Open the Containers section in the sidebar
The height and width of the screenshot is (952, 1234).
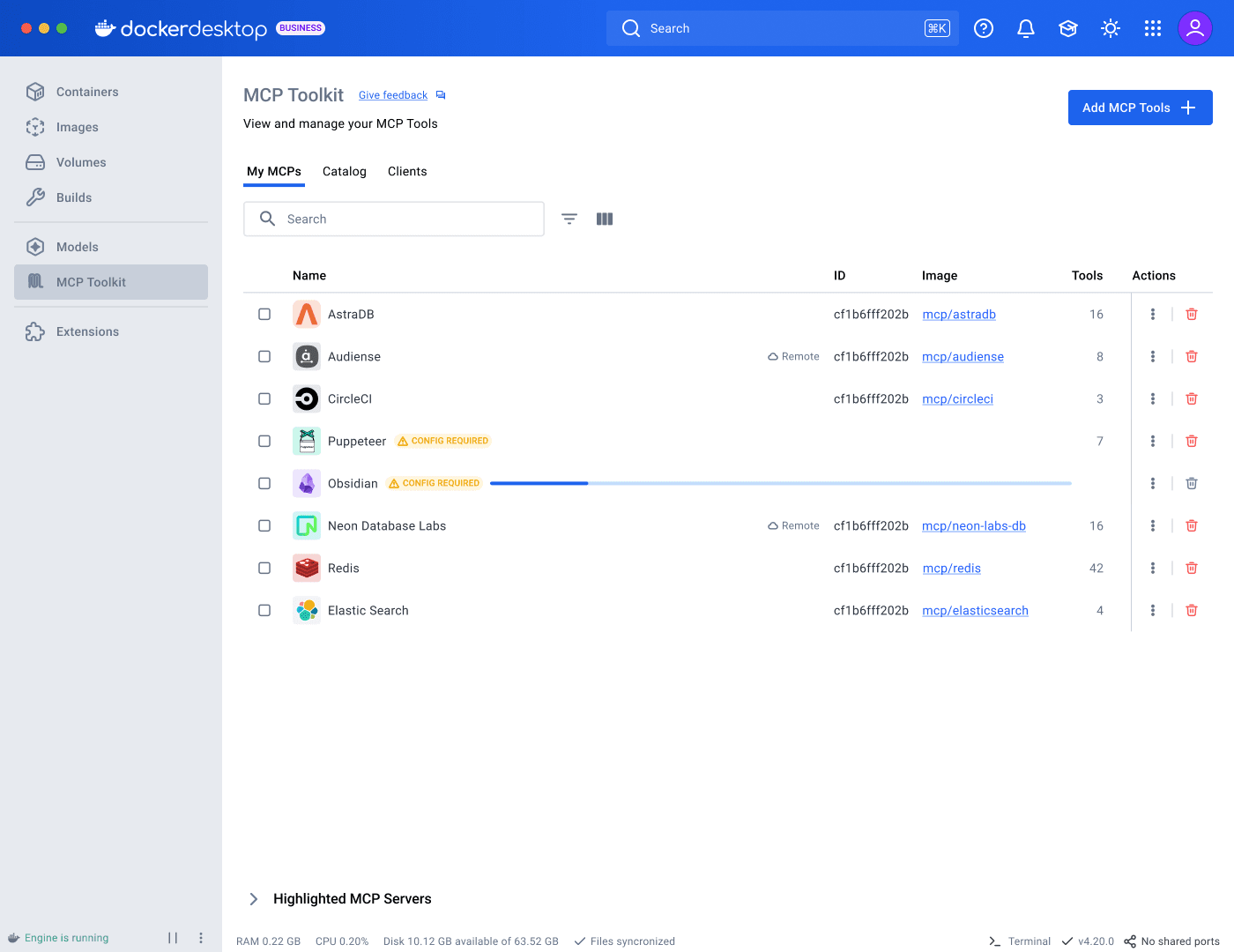point(86,92)
